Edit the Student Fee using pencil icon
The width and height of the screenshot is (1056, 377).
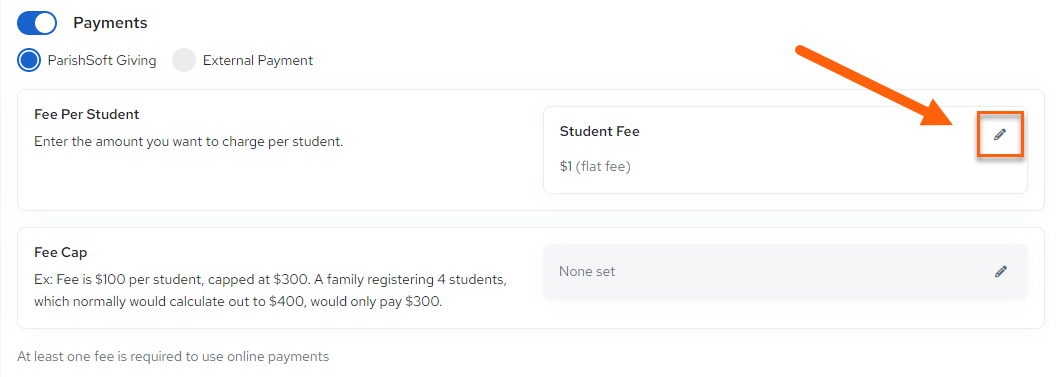1000,135
